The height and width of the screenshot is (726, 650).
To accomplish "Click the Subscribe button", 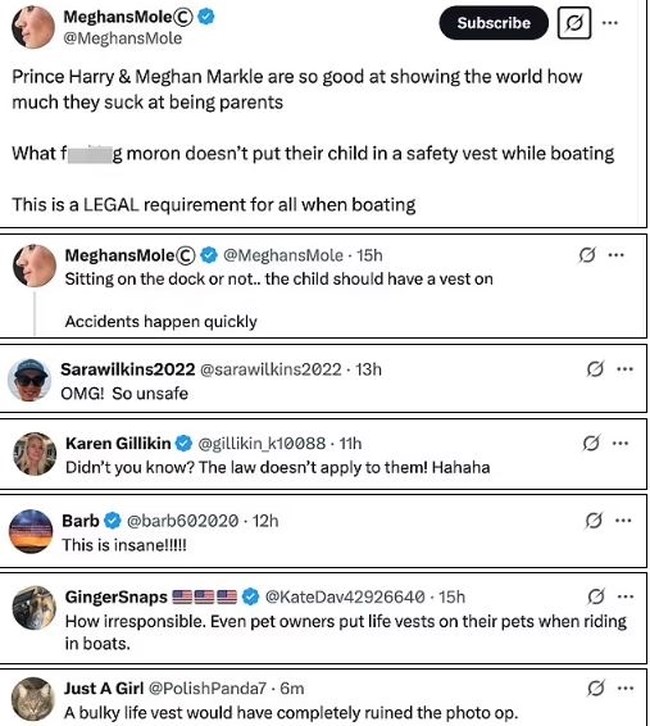I will point(493,22).
